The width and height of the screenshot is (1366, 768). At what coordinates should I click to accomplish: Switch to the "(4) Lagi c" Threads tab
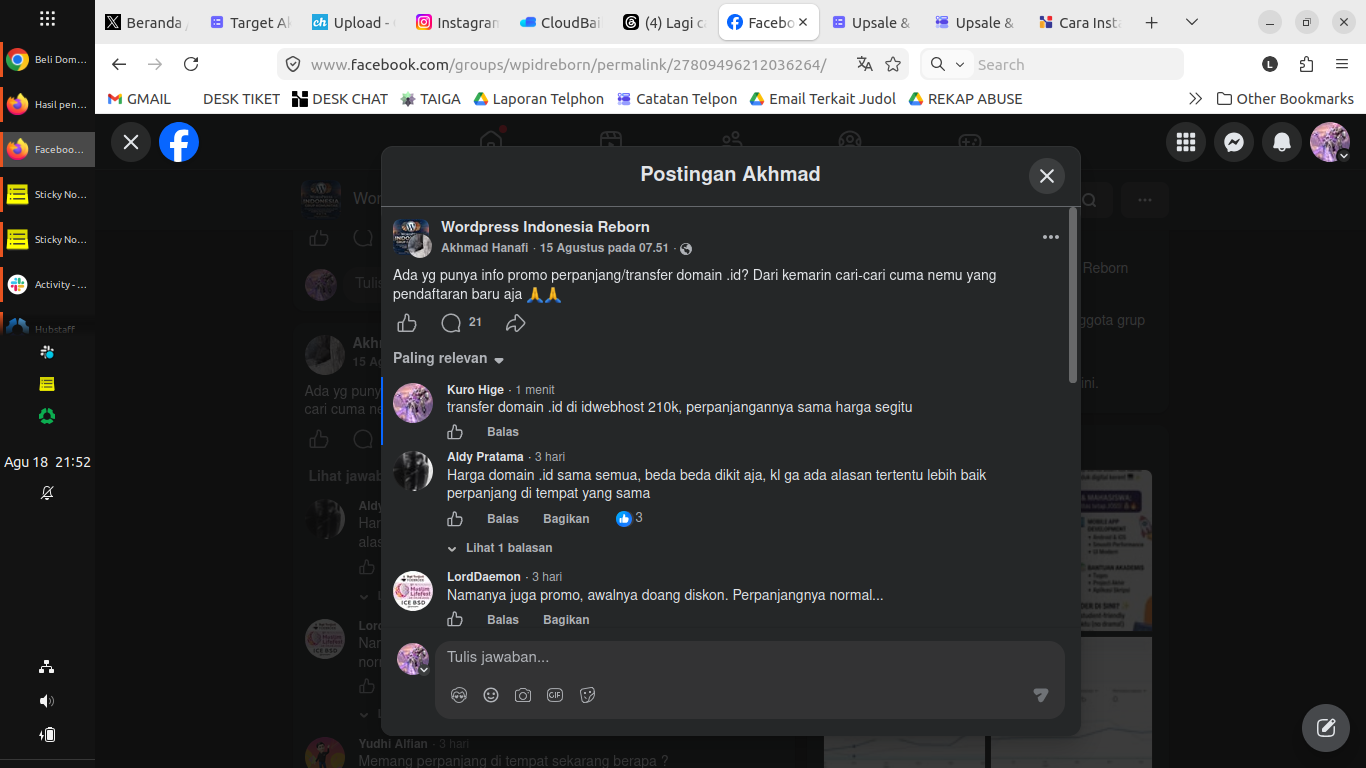(666, 22)
